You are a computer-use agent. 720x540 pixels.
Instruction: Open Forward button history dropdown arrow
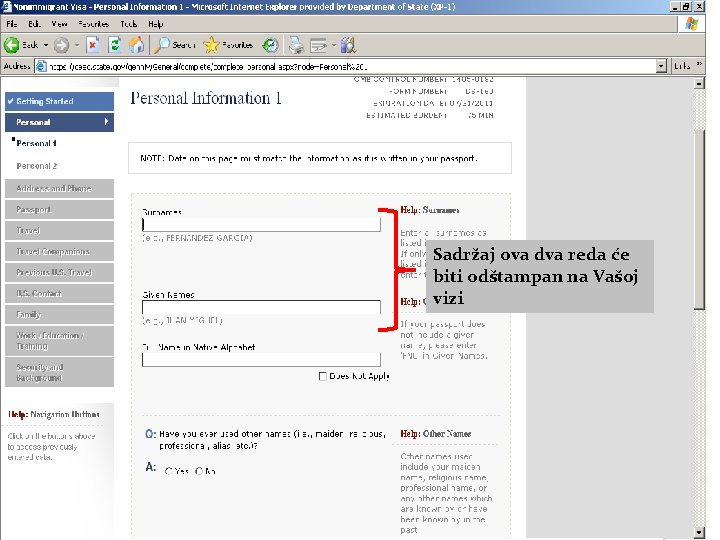(77, 45)
